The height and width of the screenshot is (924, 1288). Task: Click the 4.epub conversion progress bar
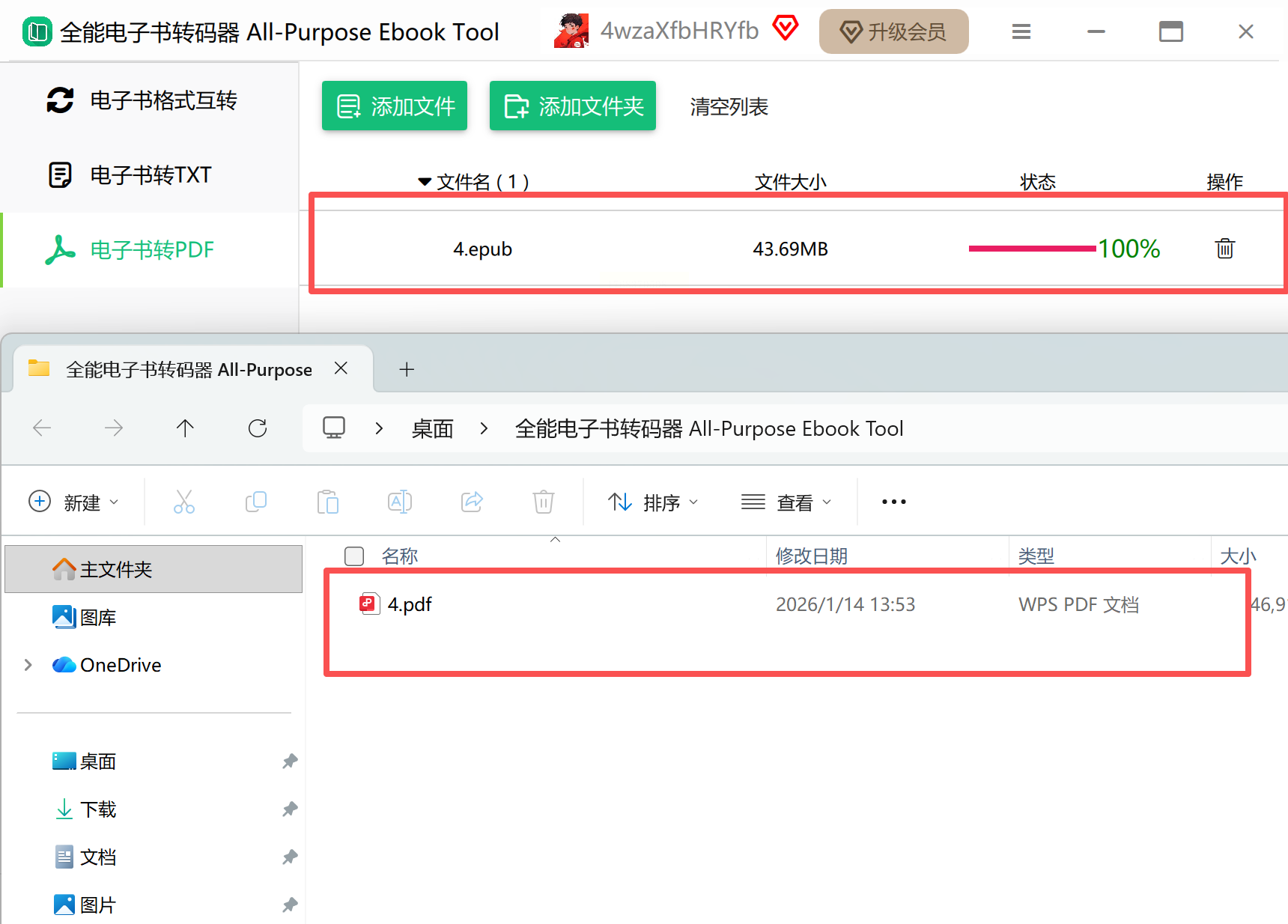pos(1032,249)
